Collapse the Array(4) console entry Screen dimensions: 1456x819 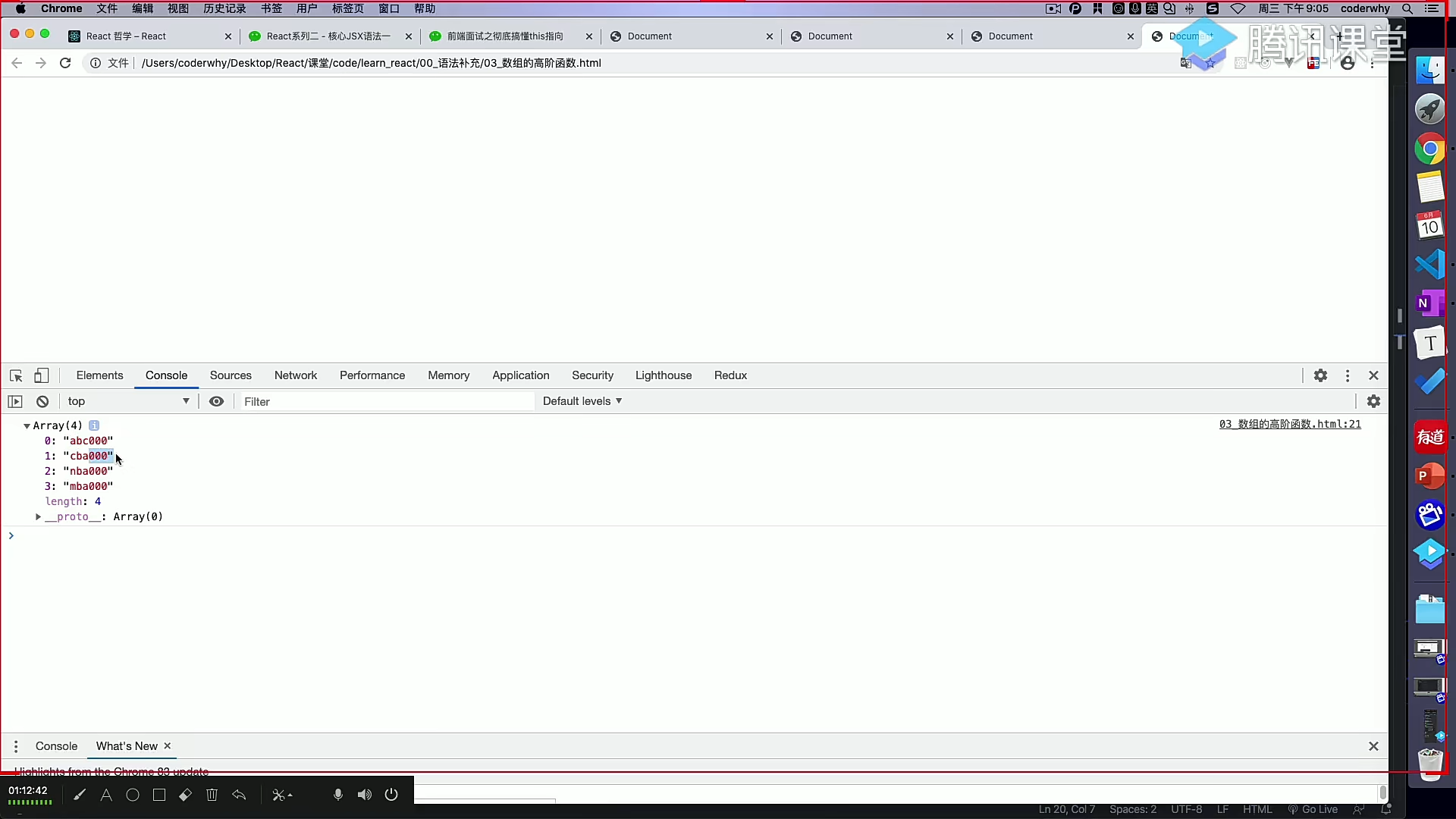click(27, 426)
